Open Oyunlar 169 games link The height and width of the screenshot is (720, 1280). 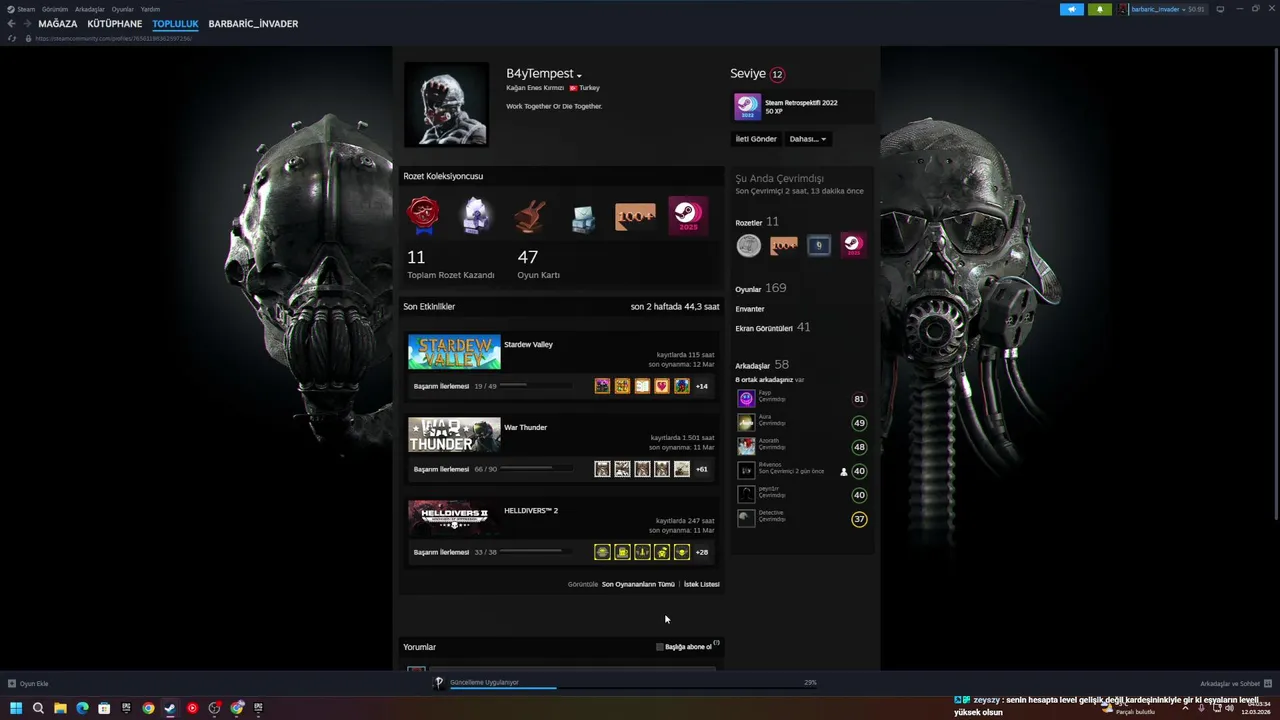coord(761,288)
